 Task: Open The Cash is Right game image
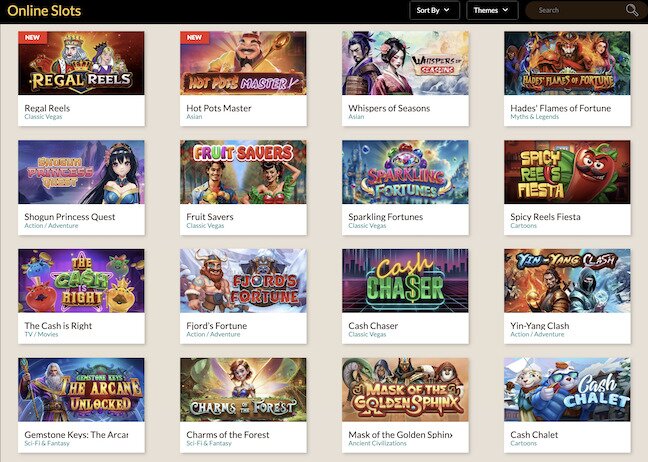(x=81, y=281)
